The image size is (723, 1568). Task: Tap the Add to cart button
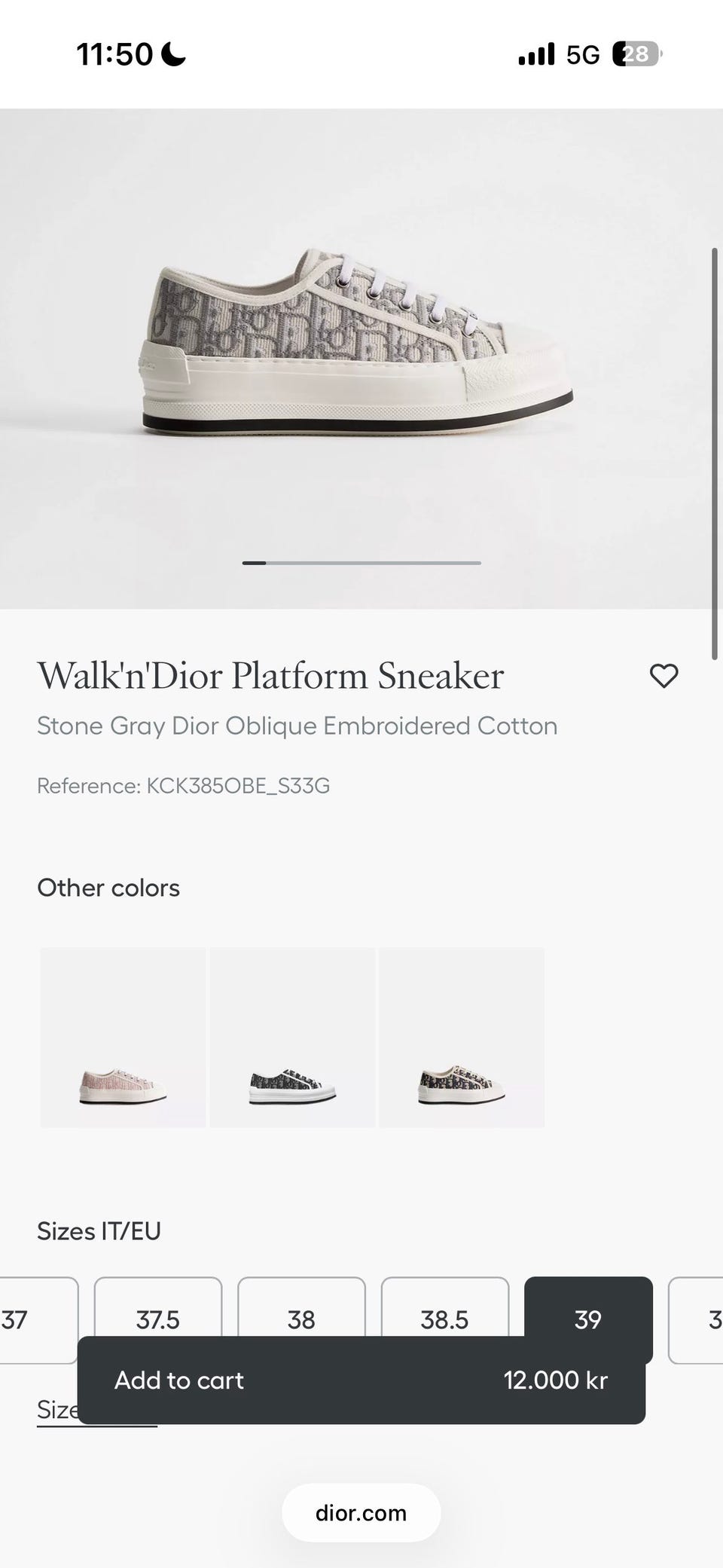tap(361, 1380)
